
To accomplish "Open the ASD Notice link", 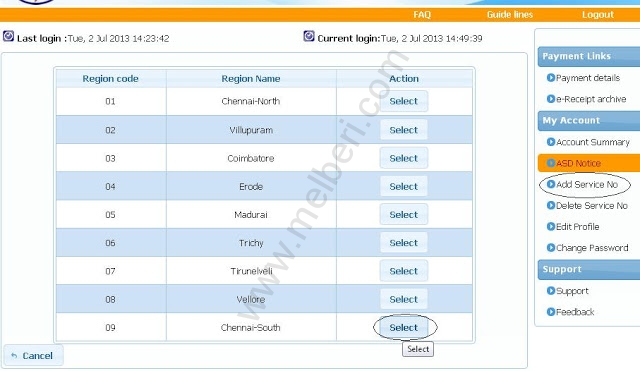I will (x=578, y=163).
